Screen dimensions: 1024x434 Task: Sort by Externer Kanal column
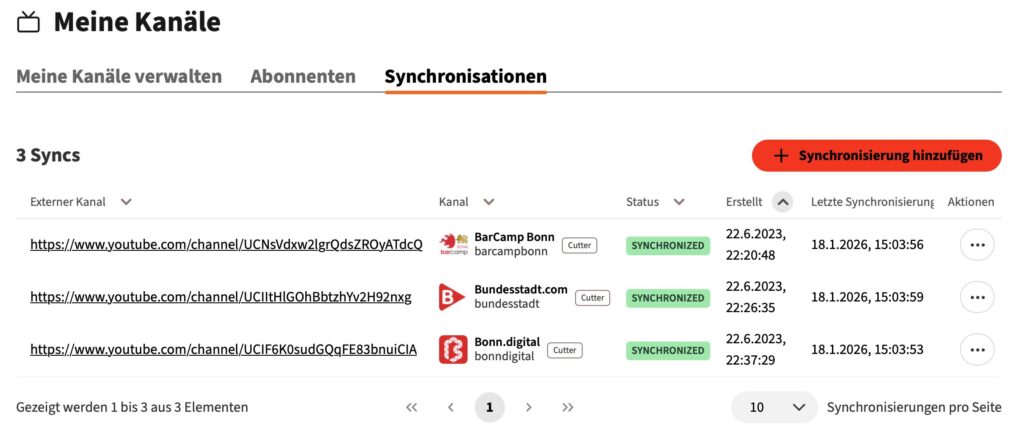tap(126, 202)
